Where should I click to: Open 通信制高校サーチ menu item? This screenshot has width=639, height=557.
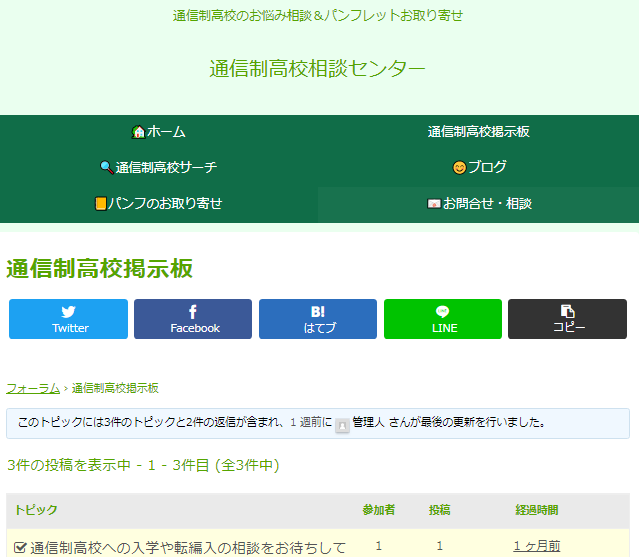pyautogui.click(x=159, y=167)
